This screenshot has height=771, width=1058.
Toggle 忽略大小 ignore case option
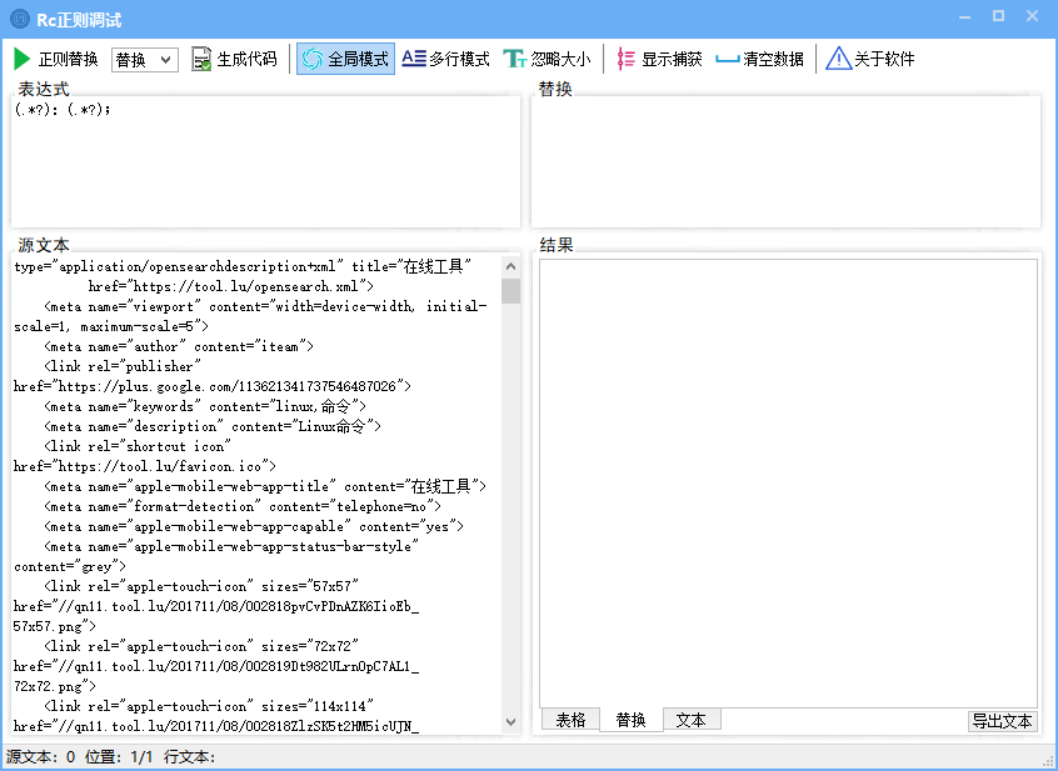[x=547, y=59]
